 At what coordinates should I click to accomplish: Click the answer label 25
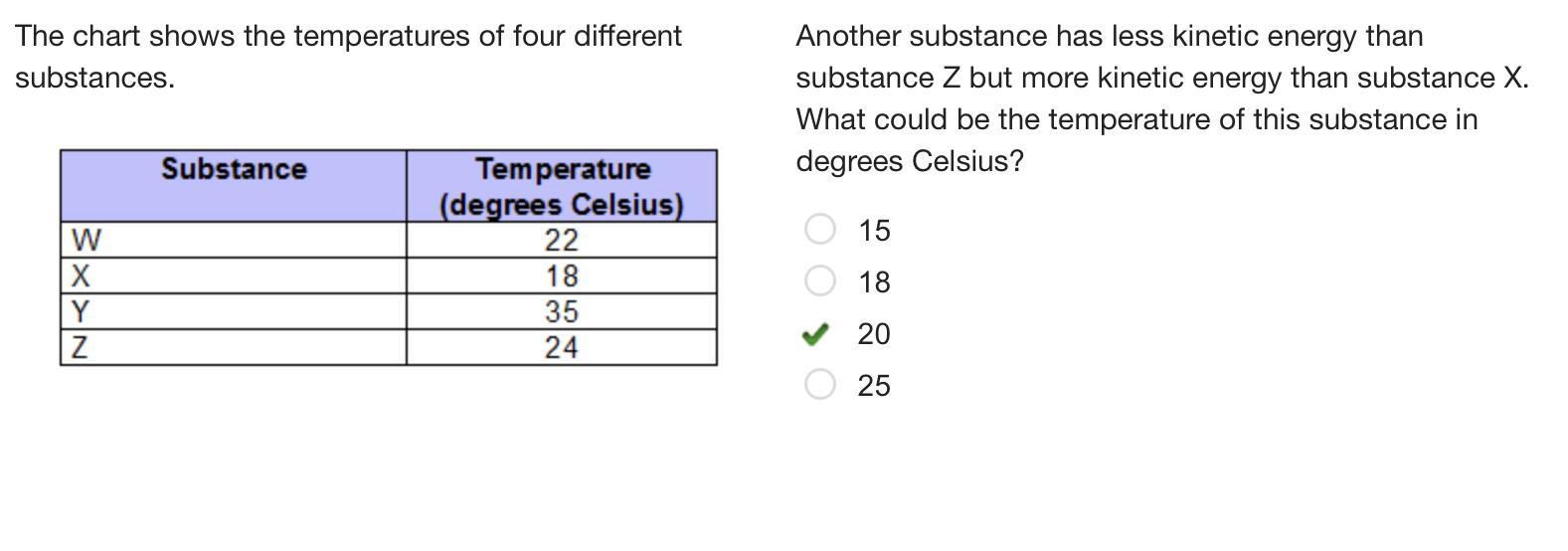coord(874,386)
